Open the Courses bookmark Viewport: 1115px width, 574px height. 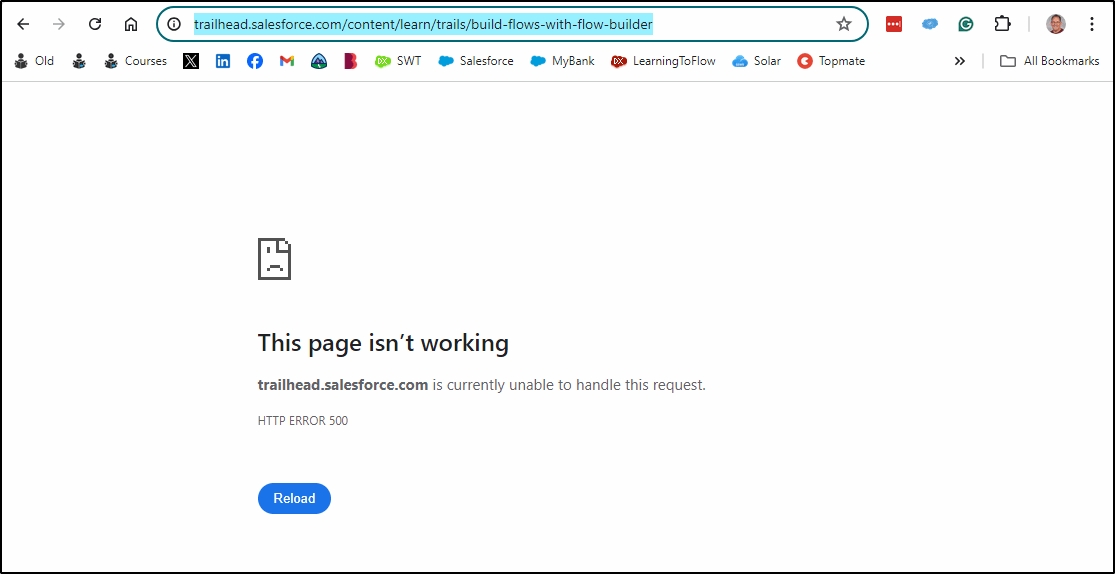coord(135,61)
